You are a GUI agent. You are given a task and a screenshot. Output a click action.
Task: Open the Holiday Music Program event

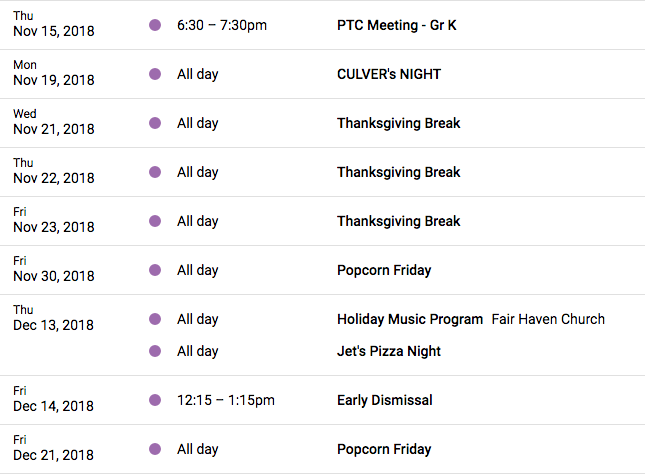click(410, 319)
